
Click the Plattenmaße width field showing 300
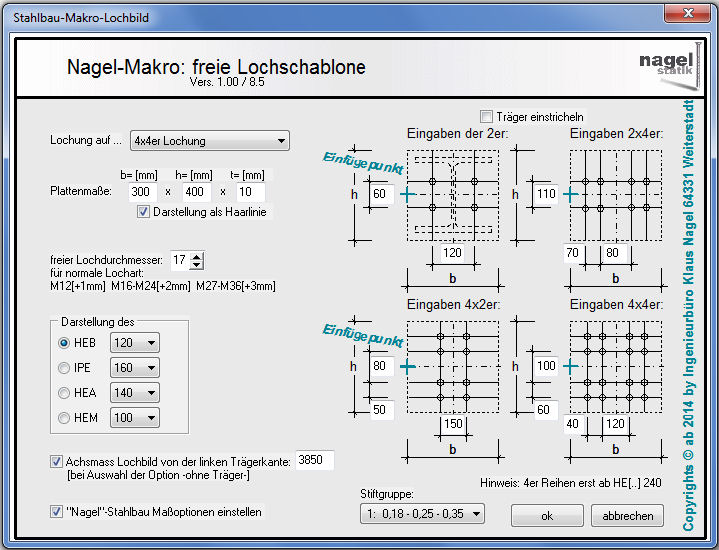click(140, 191)
